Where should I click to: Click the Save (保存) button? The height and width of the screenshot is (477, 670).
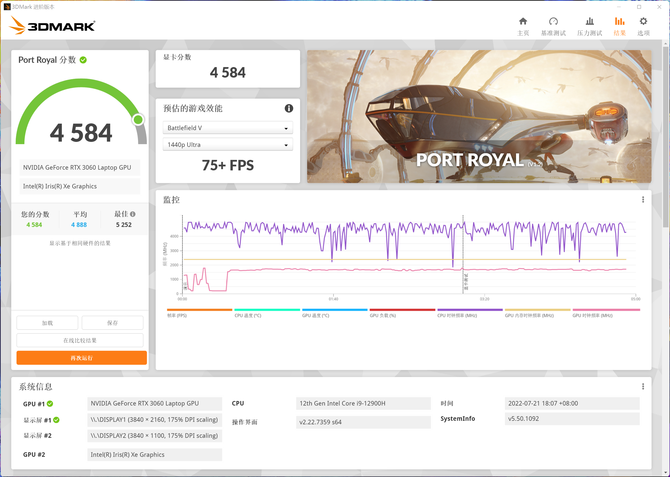112,323
